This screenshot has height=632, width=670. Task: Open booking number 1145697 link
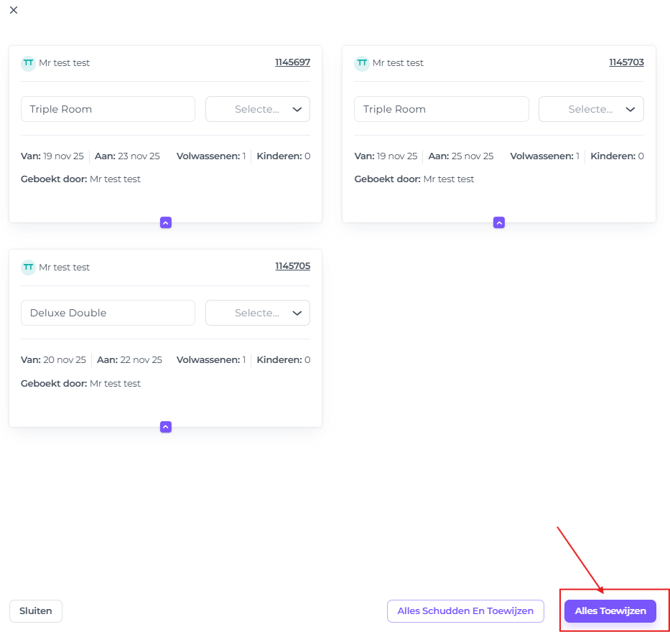(292, 63)
